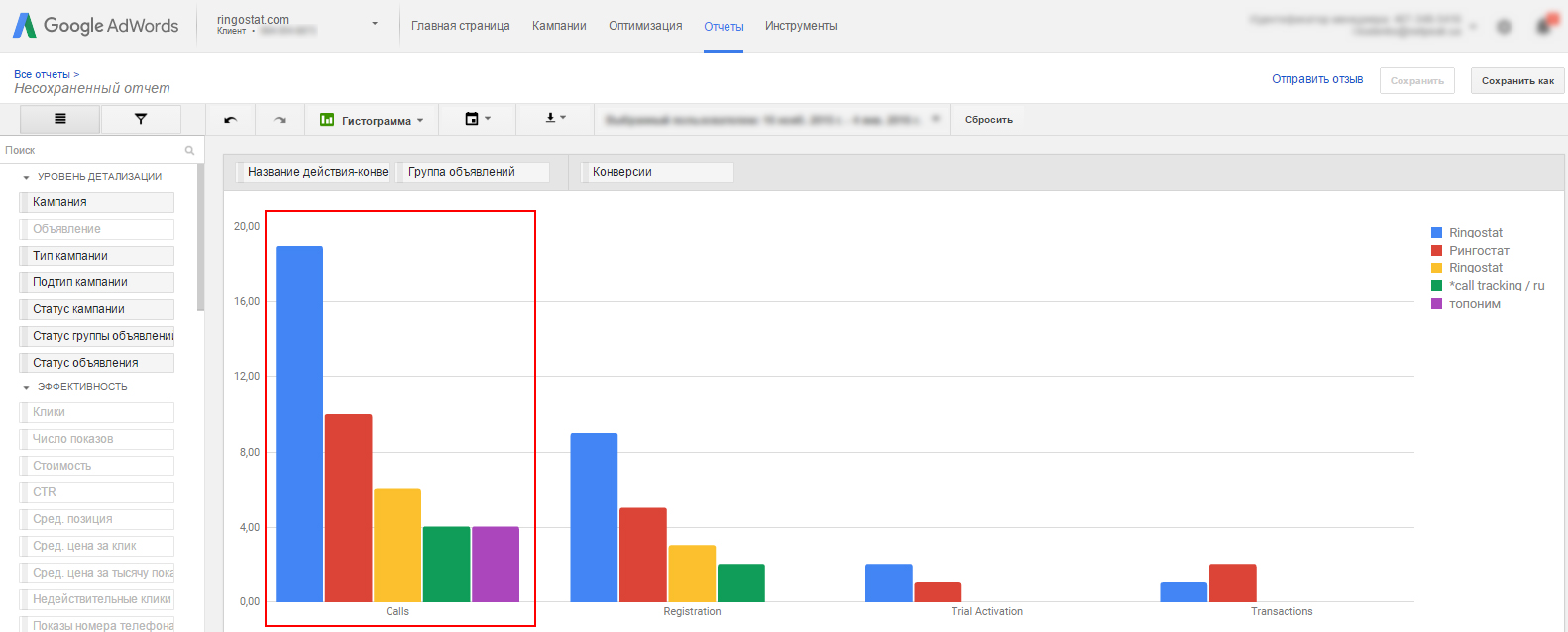1568x632 pixels.
Task: Select the Статус группы объявлений field
Action: click(97, 336)
